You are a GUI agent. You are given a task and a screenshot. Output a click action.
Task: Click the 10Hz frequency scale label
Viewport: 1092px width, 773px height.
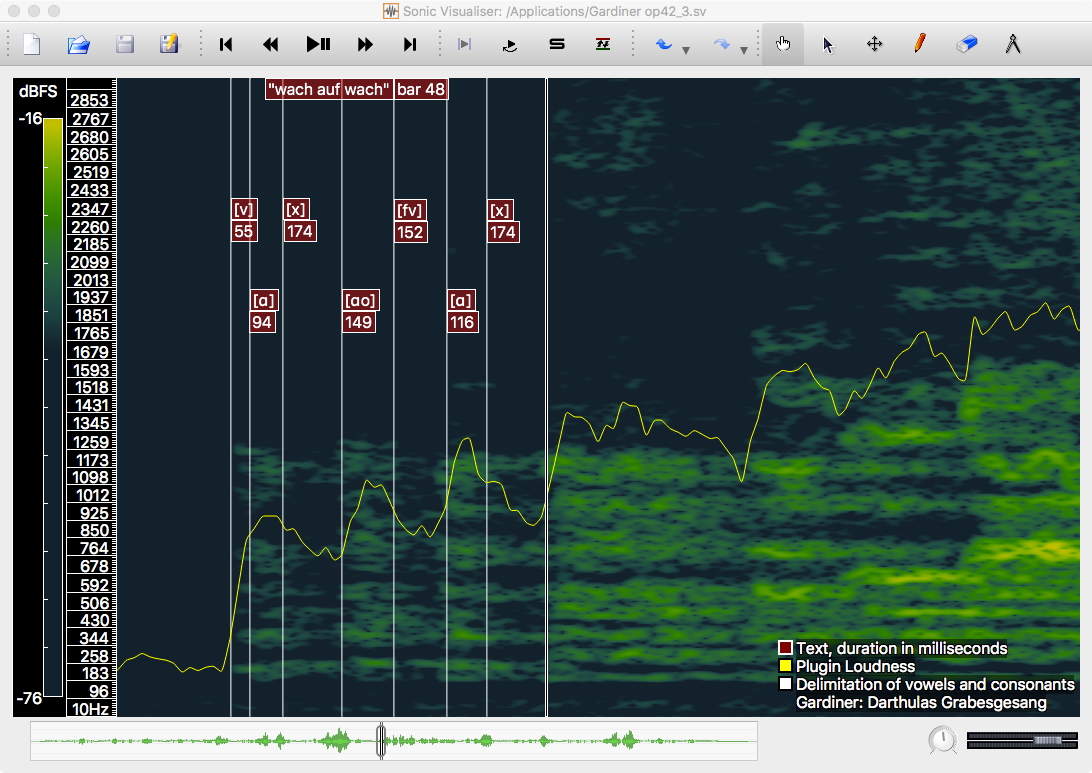point(90,709)
